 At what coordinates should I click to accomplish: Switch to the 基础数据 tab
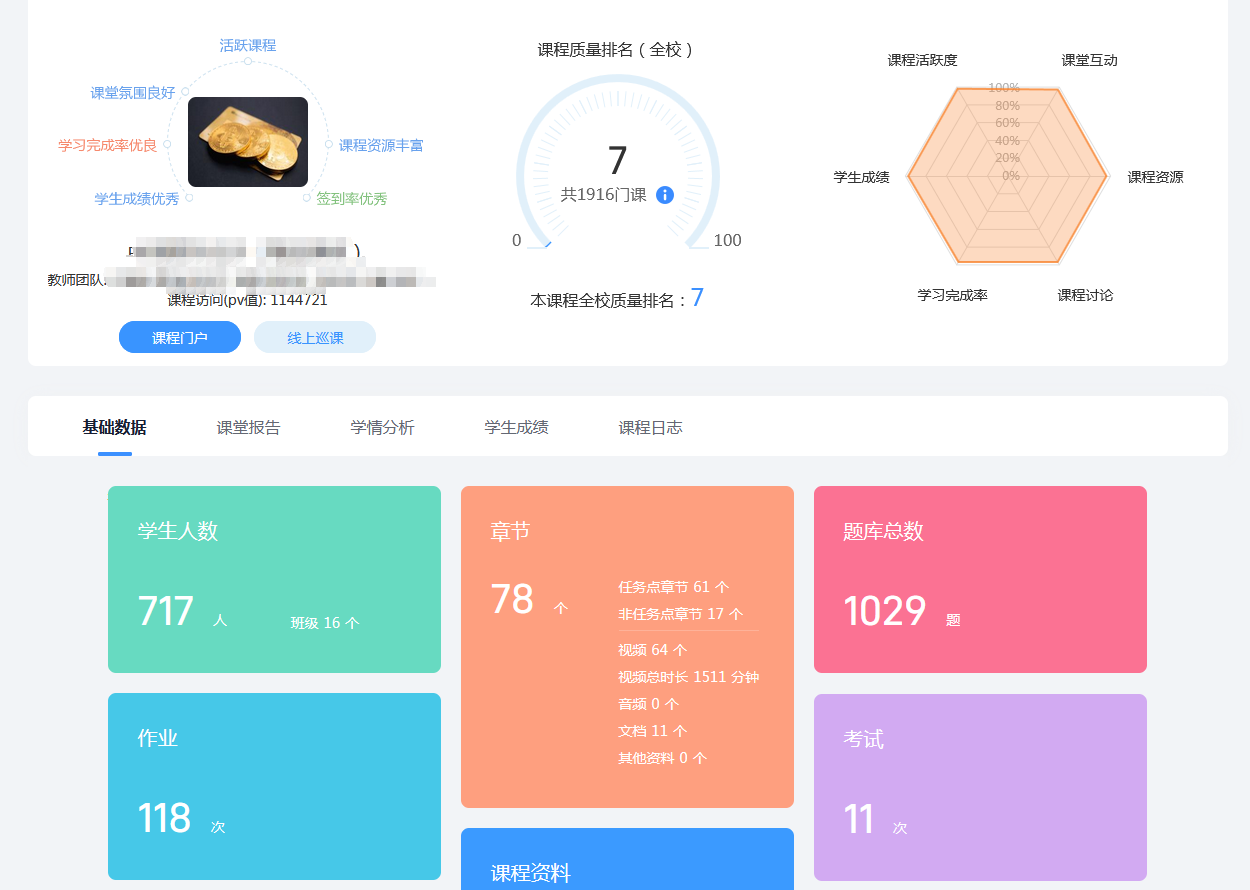[x=114, y=427]
